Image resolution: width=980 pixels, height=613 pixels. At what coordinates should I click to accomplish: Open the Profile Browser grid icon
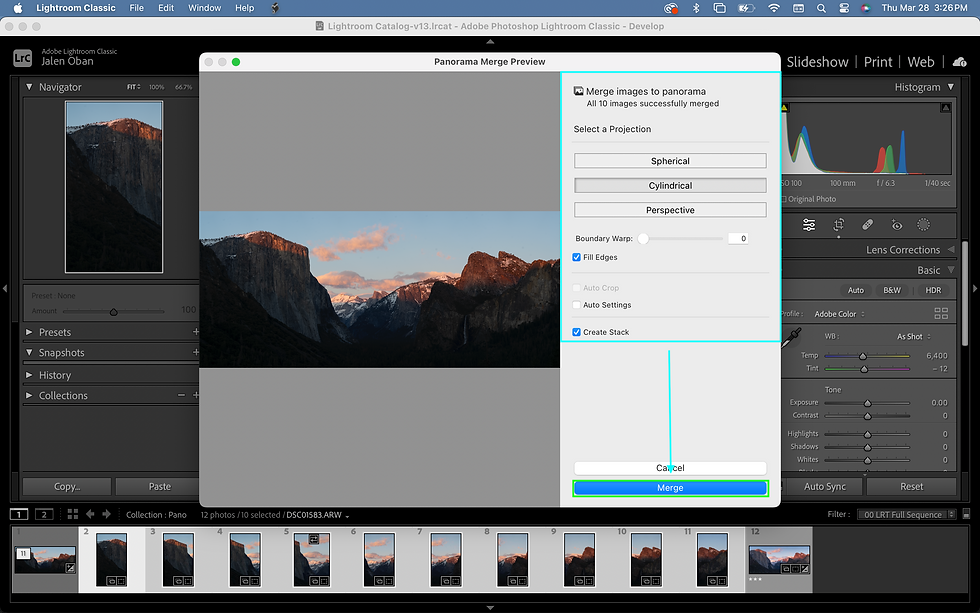(x=941, y=313)
